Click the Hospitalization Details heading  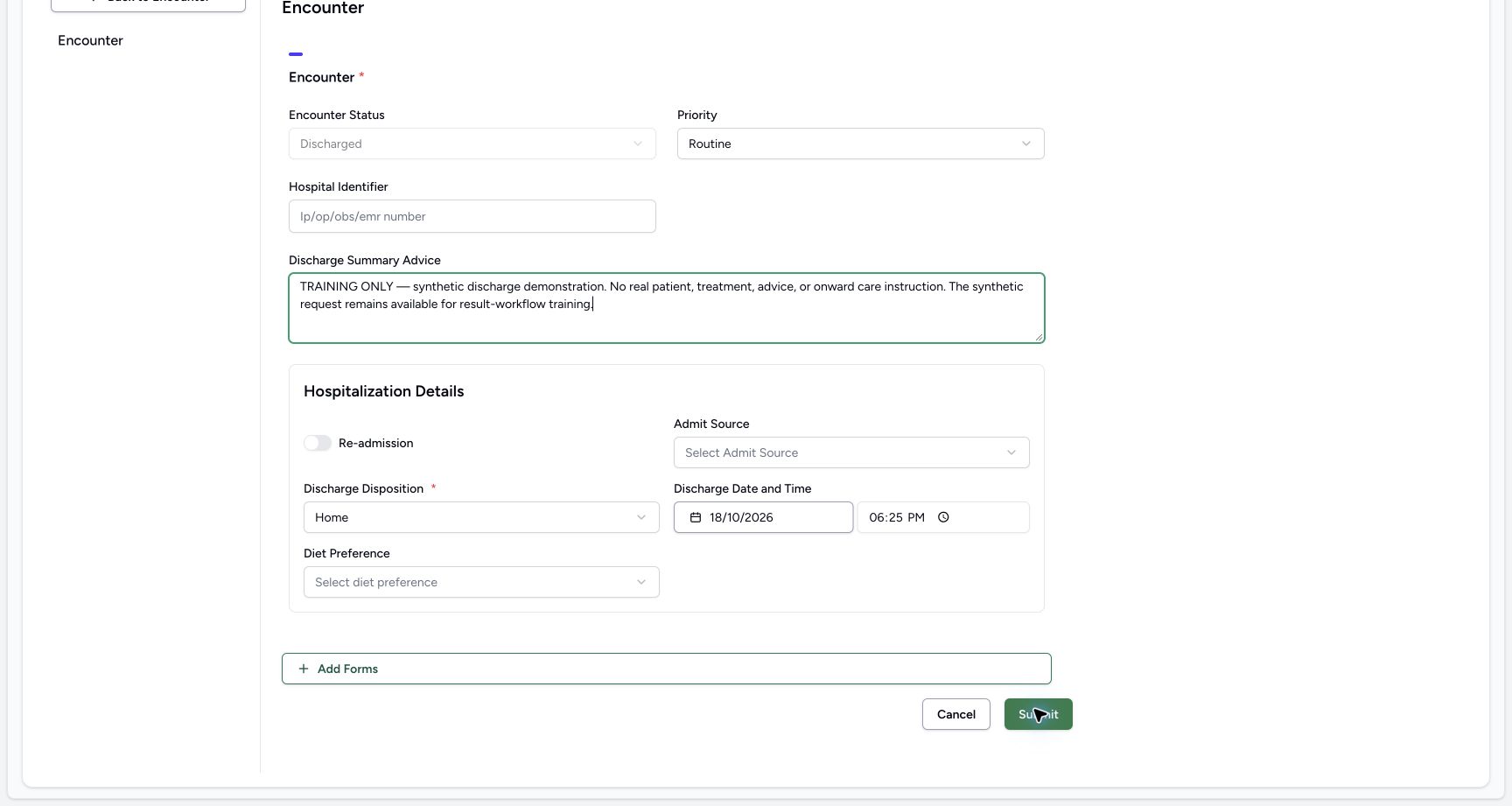click(383, 391)
